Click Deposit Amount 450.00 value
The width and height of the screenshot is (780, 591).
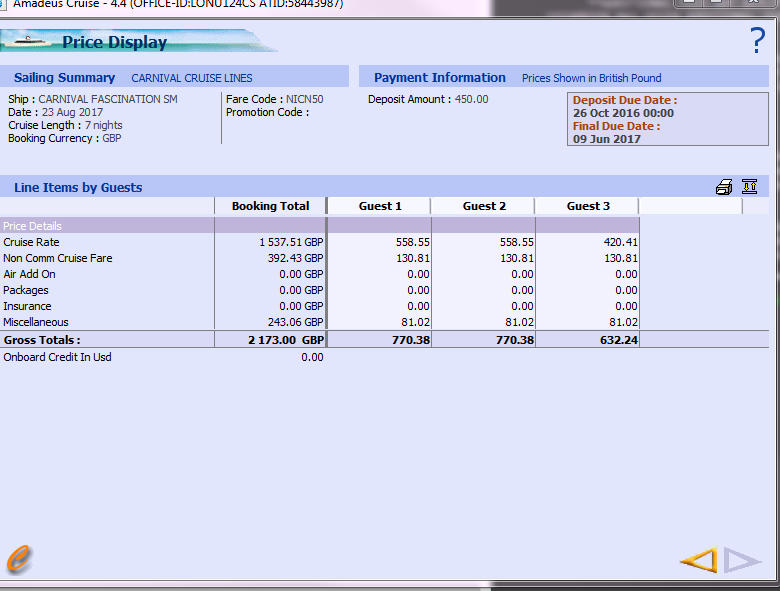[472, 99]
